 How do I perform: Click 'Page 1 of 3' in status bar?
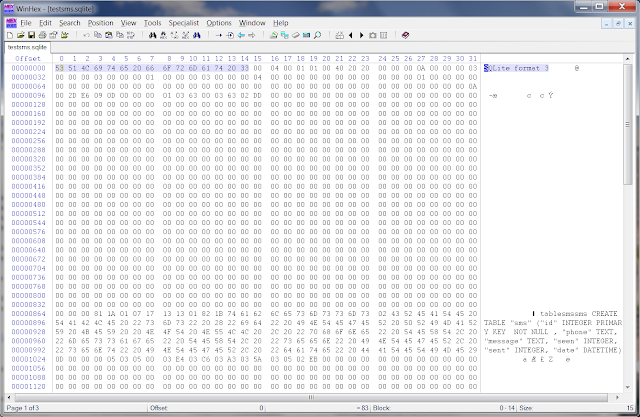(x=23, y=408)
